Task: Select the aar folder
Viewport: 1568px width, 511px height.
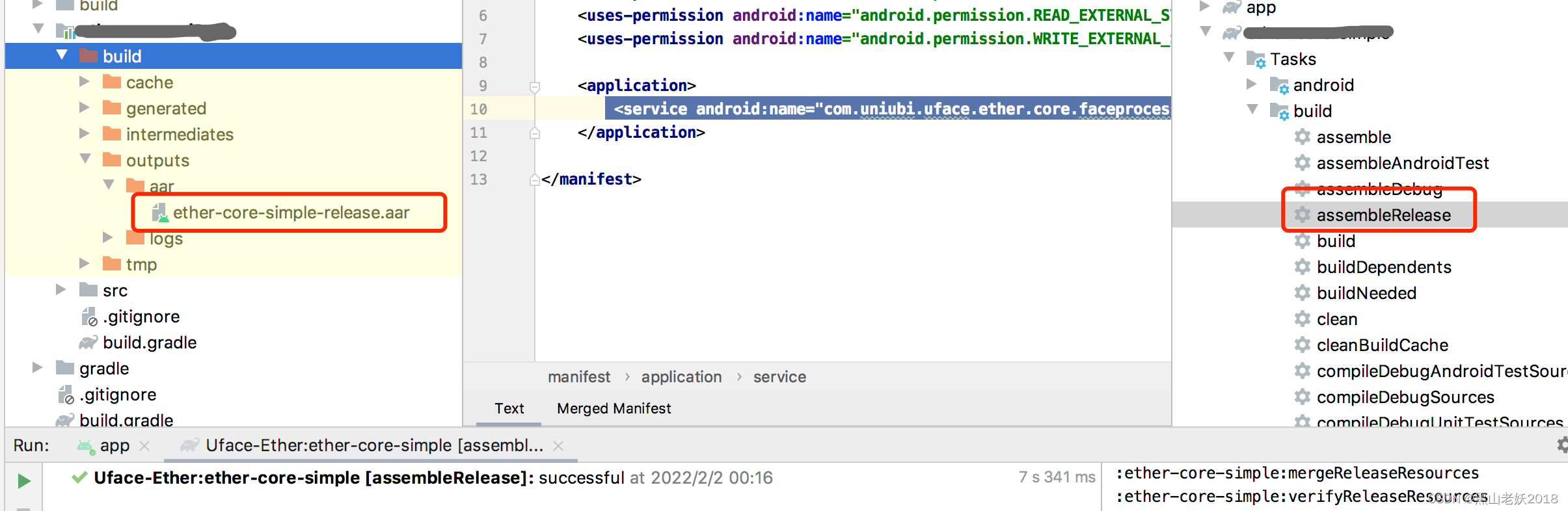Action: (x=161, y=187)
